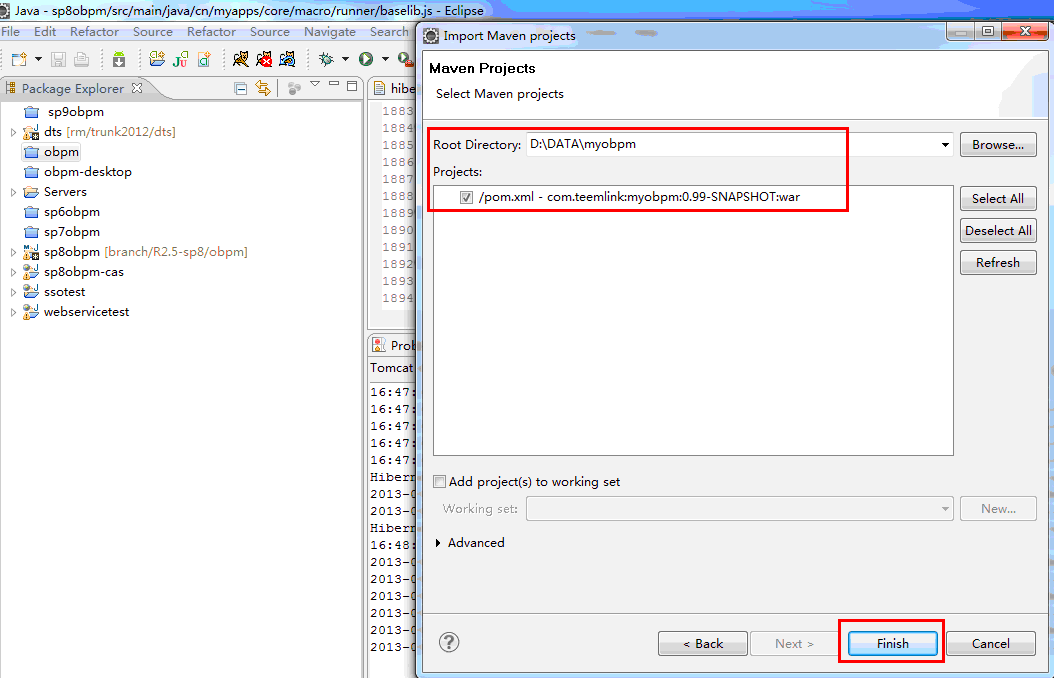Image resolution: width=1054 pixels, height=678 pixels.
Task: Go to previous page with < Back
Action: click(x=703, y=643)
